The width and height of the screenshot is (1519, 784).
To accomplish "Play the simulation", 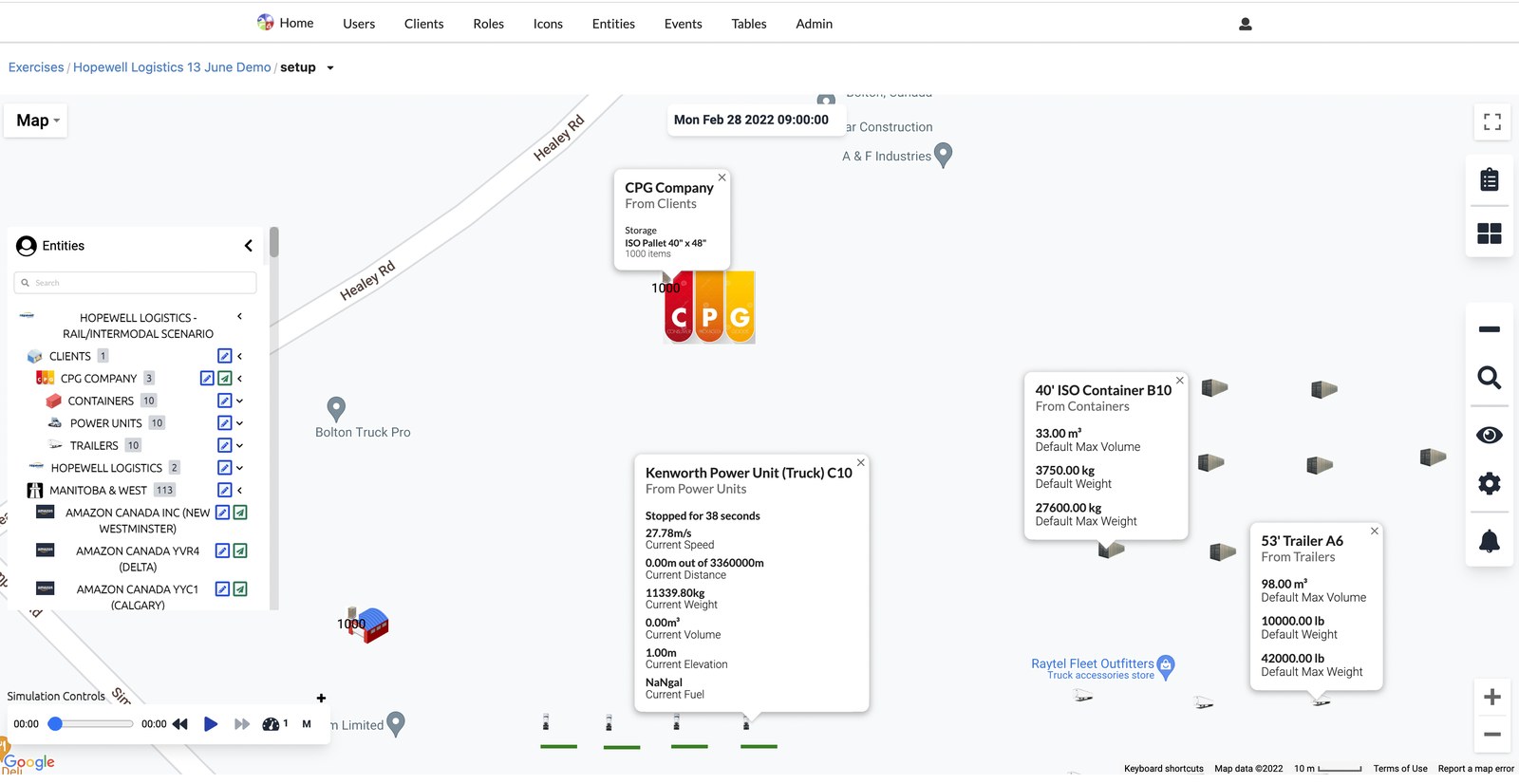I will pos(211,724).
